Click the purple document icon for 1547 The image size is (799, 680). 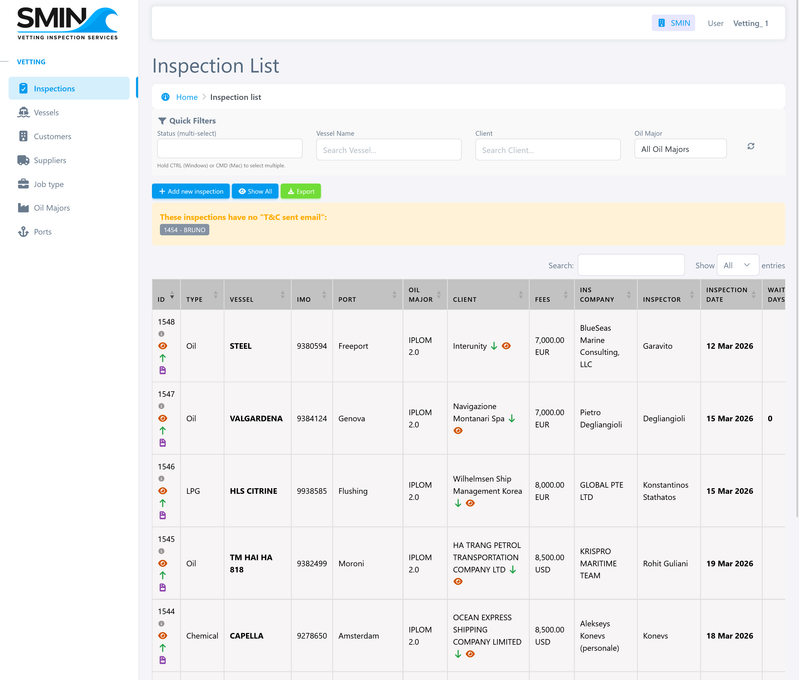(x=163, y=442)
